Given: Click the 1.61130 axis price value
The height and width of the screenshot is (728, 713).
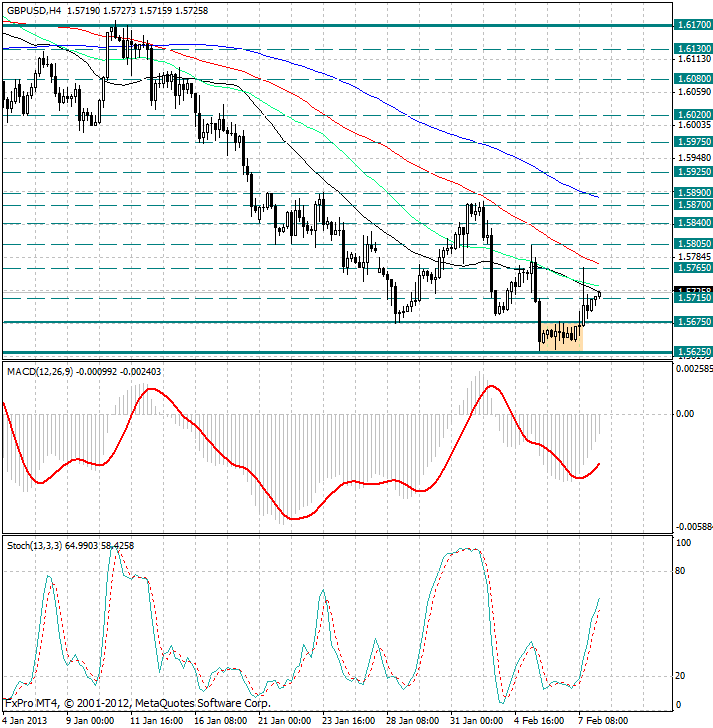Looking at the screenshot, I should (694, 59).
